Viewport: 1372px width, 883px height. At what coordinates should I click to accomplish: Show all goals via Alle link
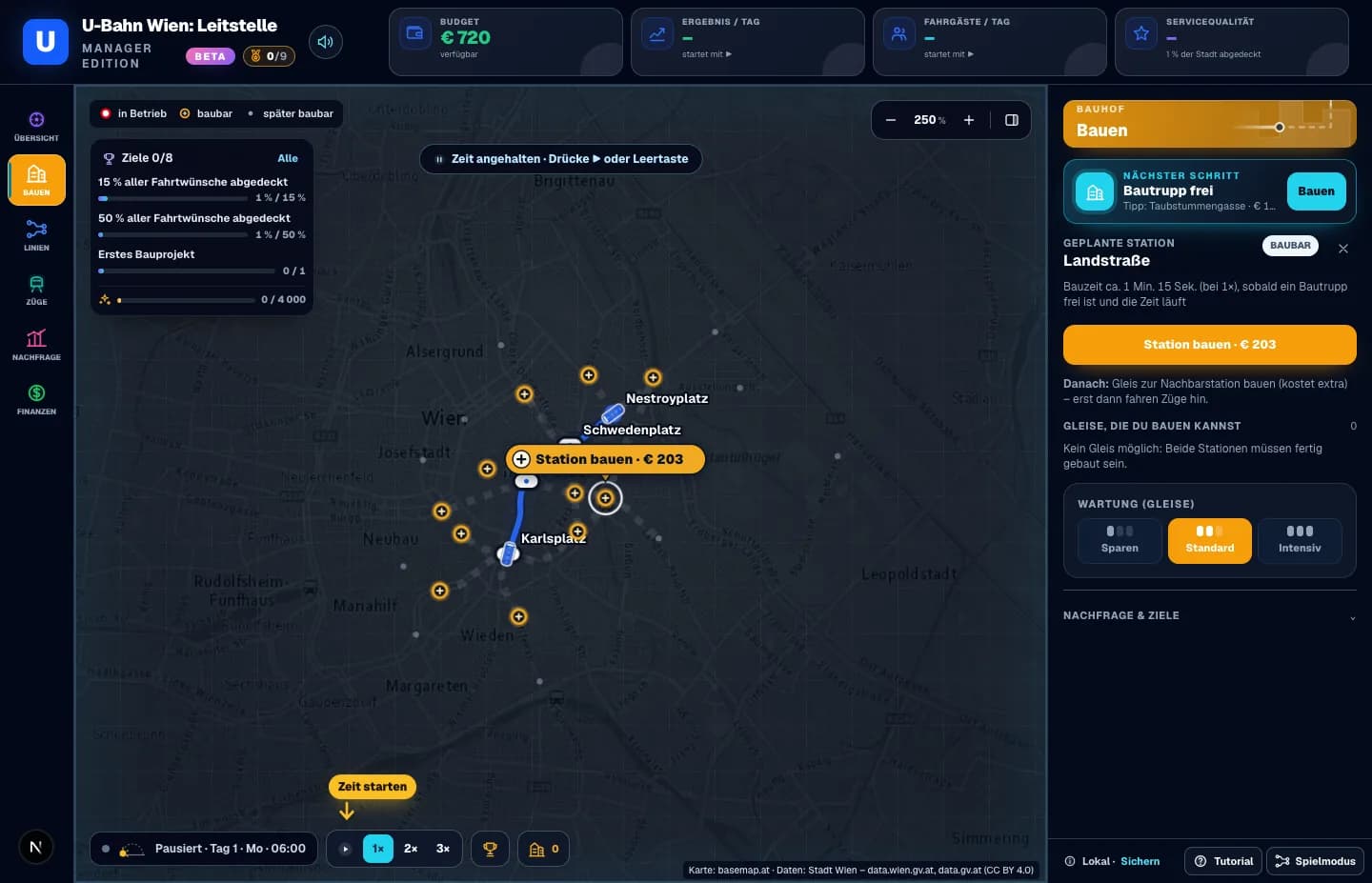pos(288,158)
